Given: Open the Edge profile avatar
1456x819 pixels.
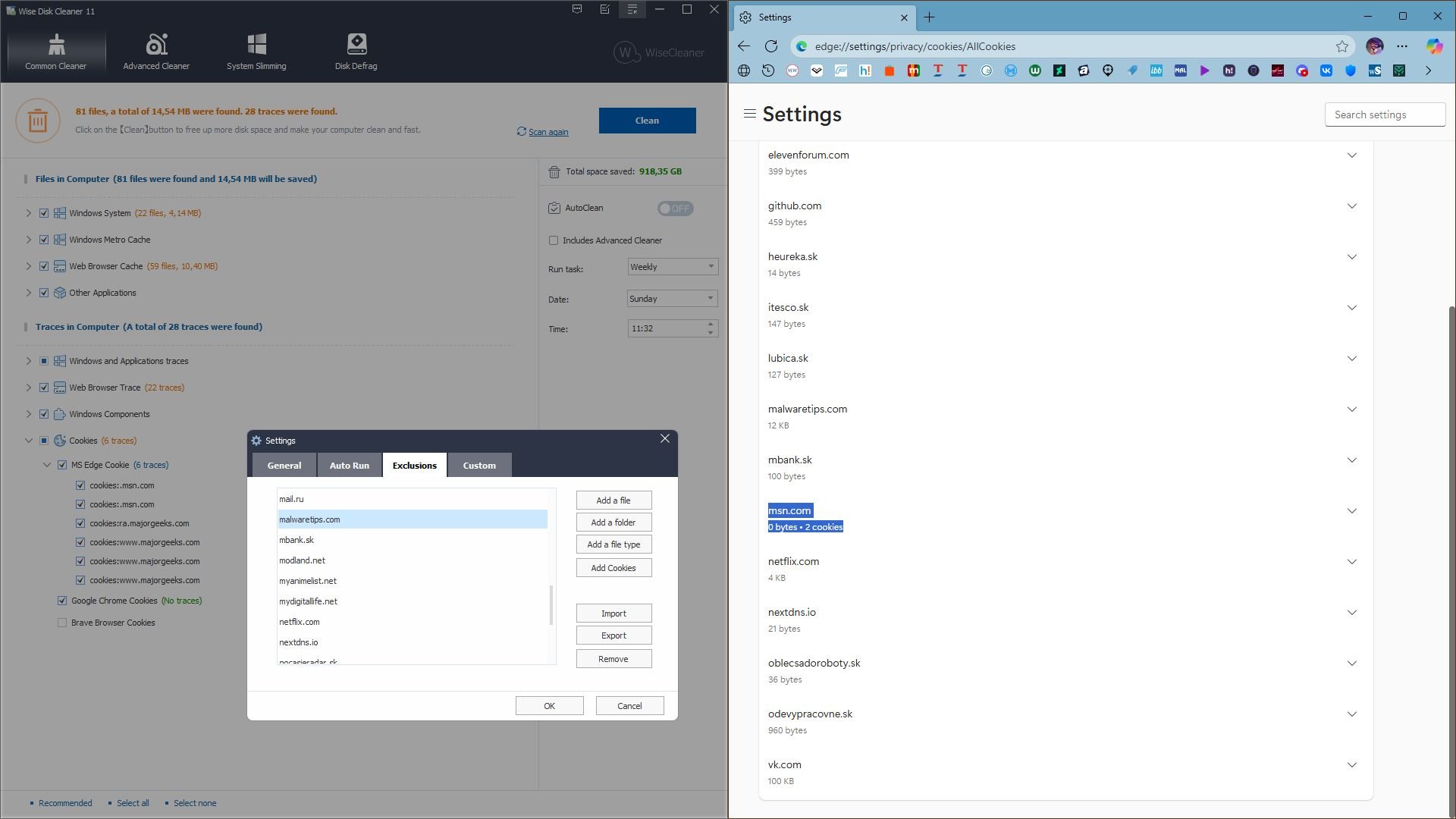Looking at the screenshot, I should (1374, 46).
